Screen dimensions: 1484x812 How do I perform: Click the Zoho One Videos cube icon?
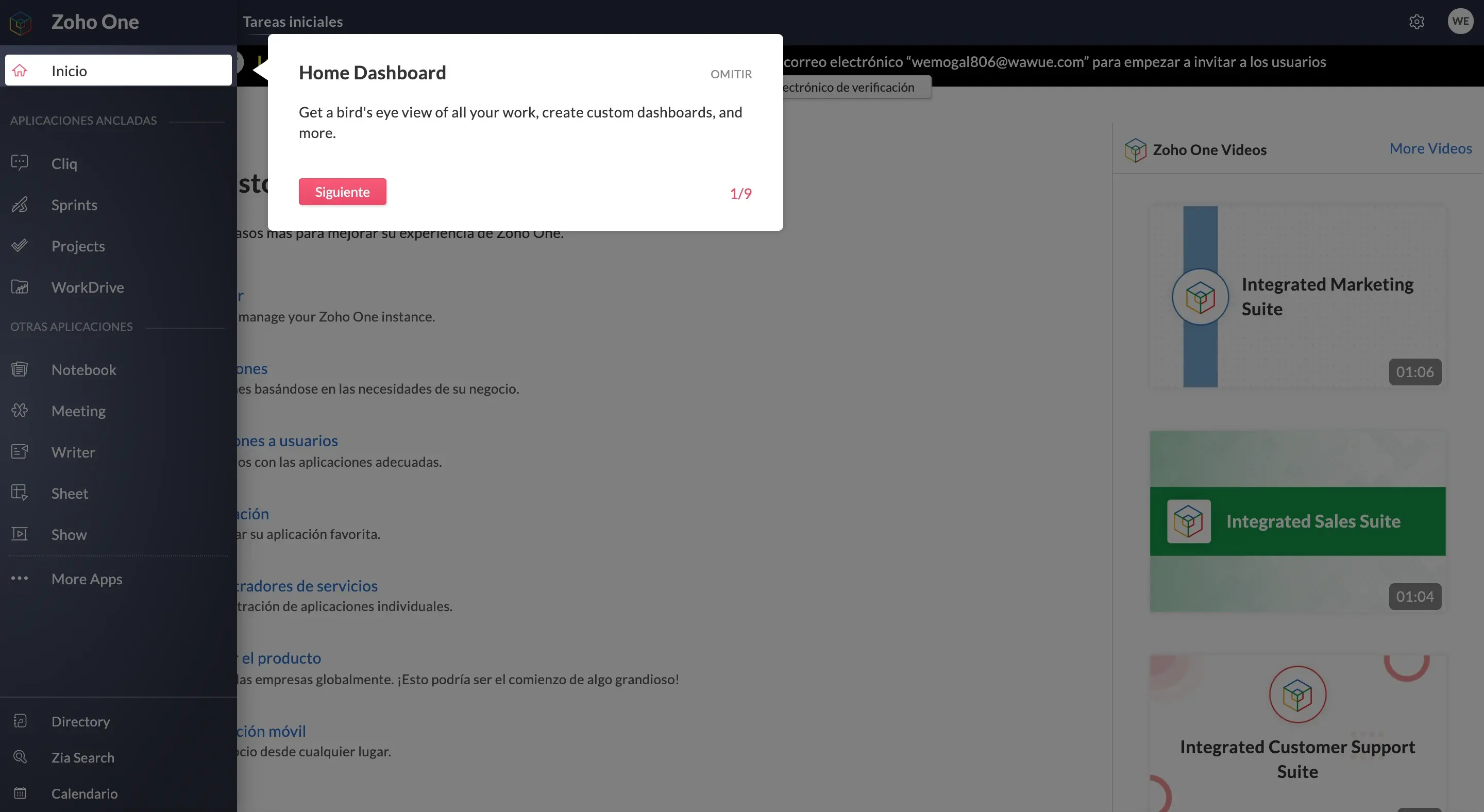click(1135, 150)
